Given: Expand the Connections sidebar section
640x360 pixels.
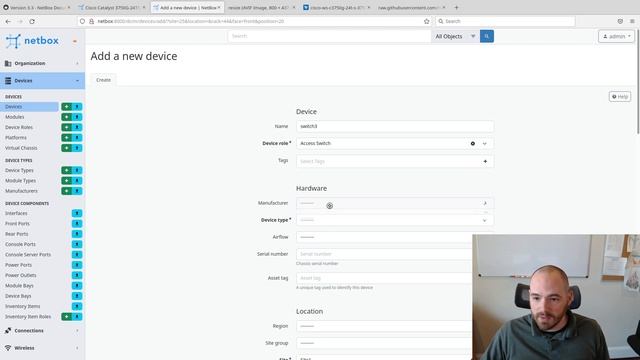Looking at the screenshot, I should tap(42, 331).
